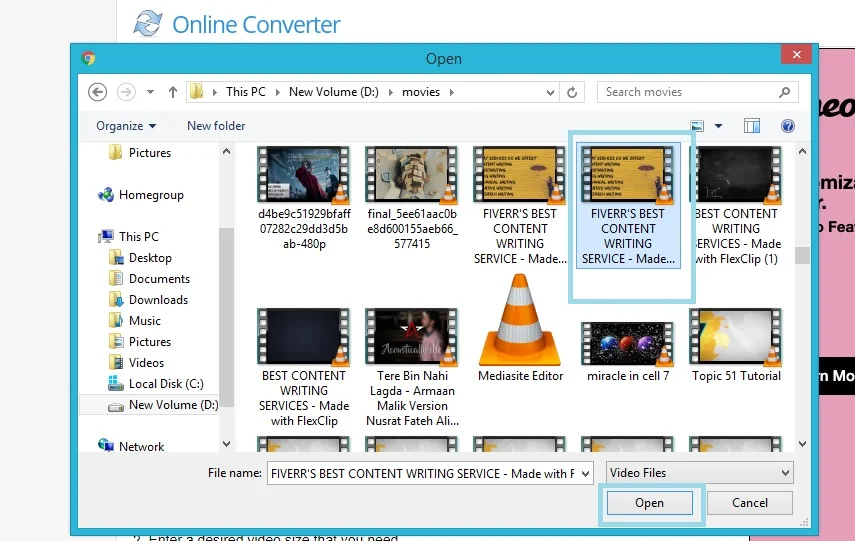Click the Cancel button

tap(749, 503)
